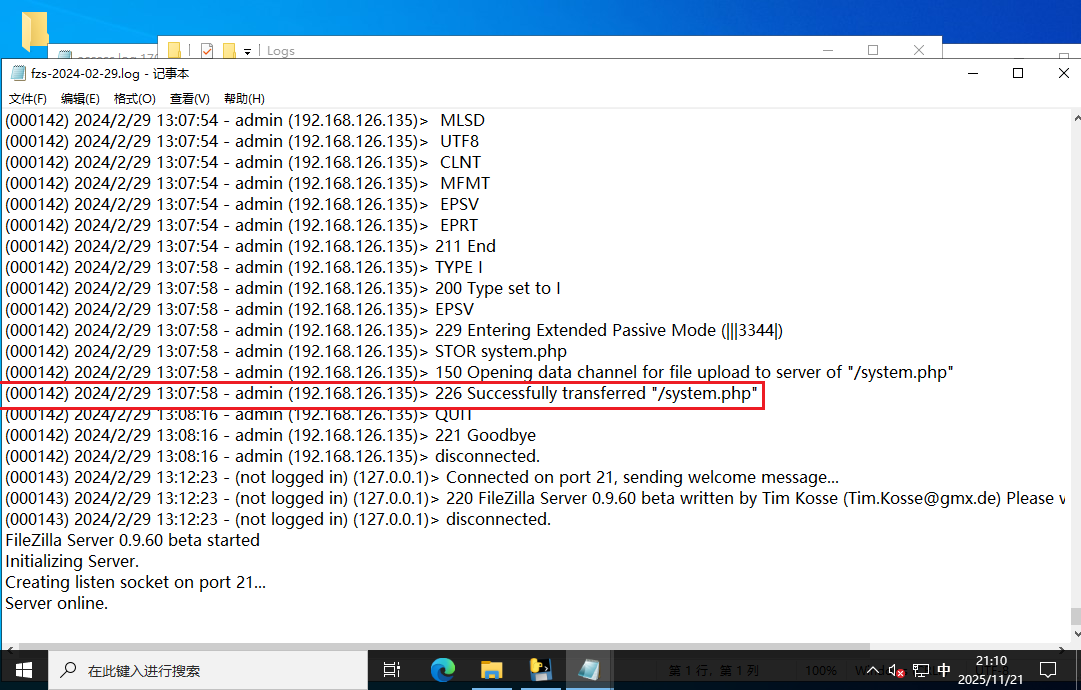Open the notification center icon
The width and height of the screenshot is (1081, 690).
[x=1048, y=669]
